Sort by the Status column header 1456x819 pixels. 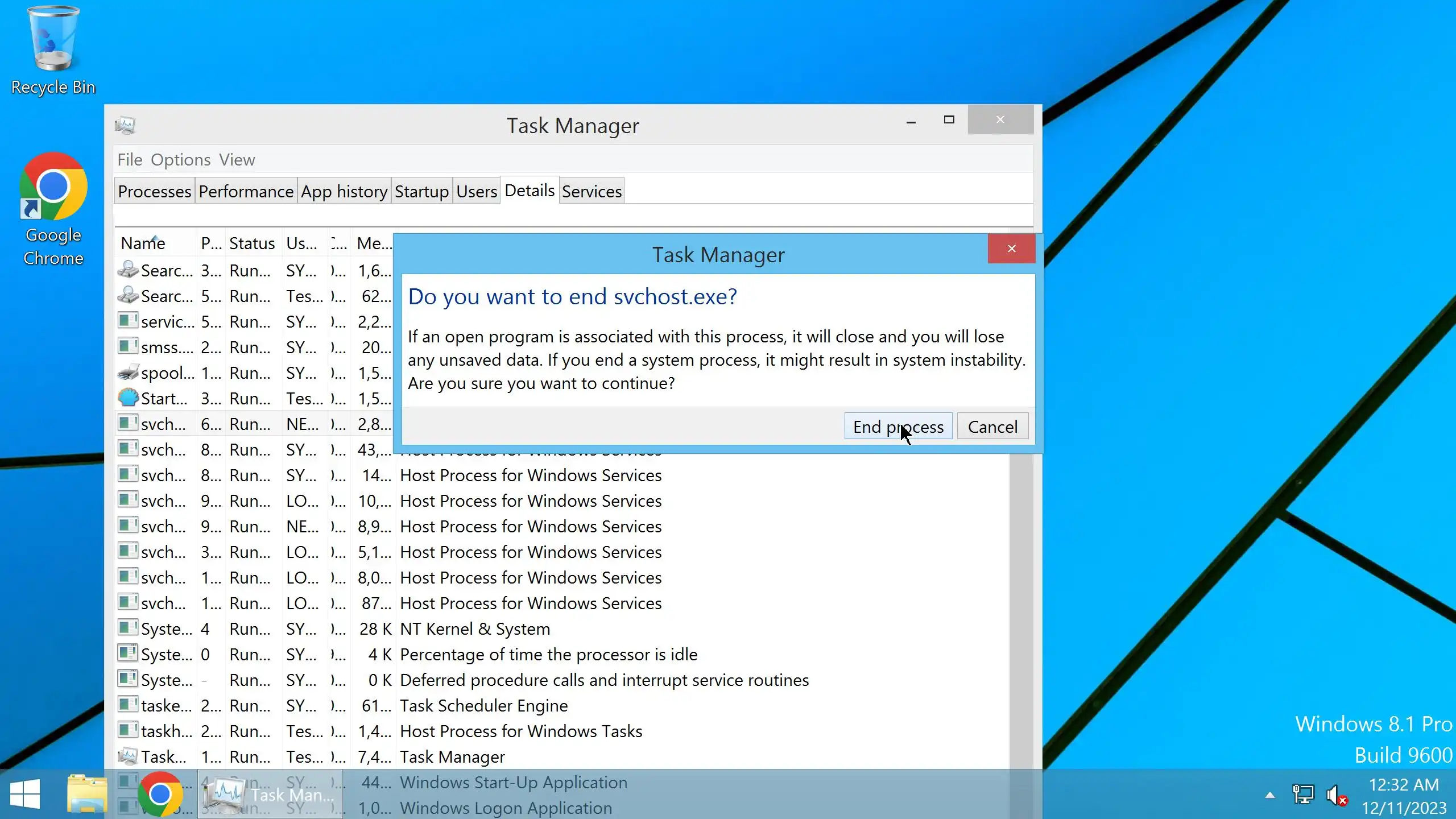tap(251, 243)
